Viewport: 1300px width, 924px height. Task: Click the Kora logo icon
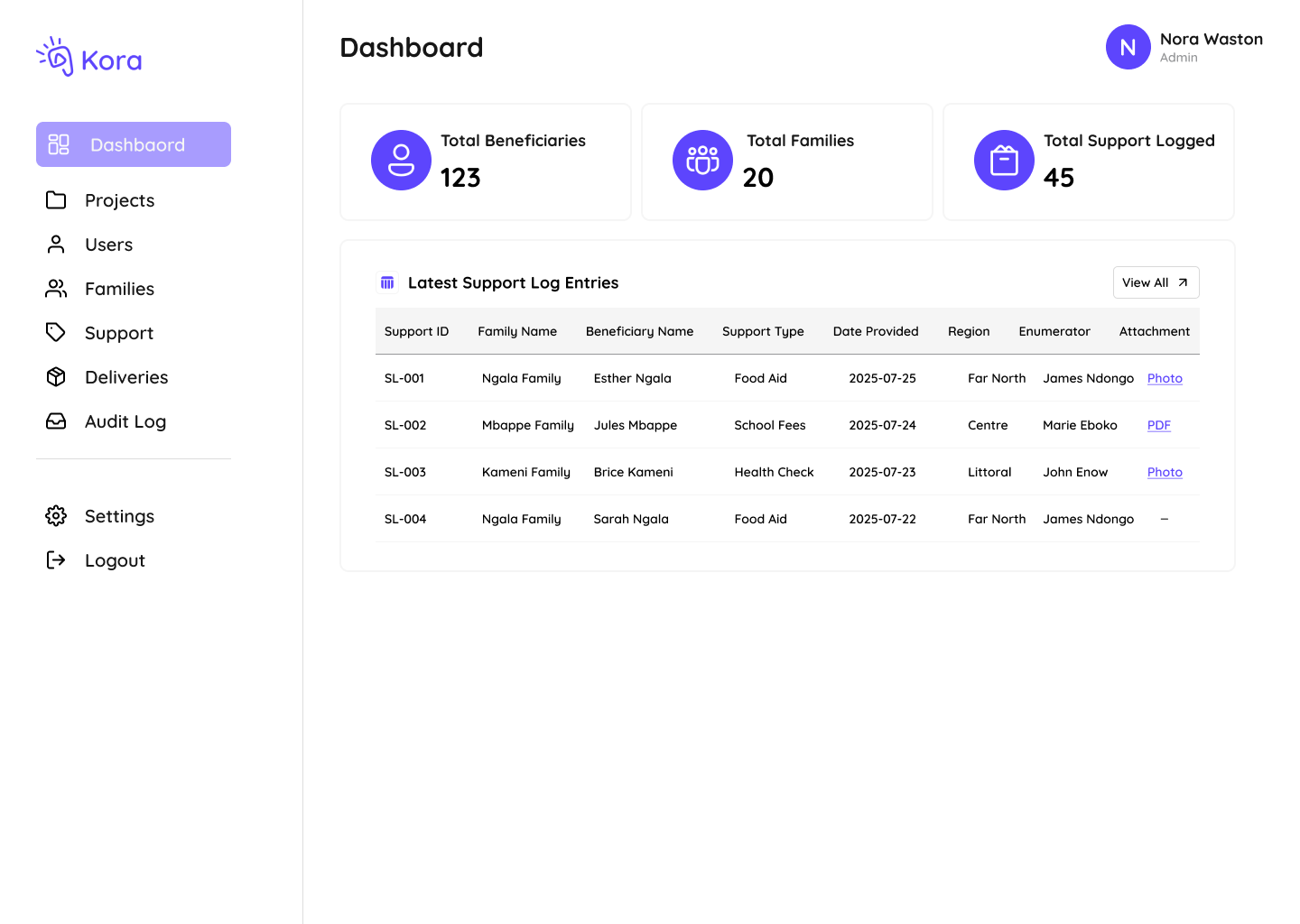coord(55,56)
